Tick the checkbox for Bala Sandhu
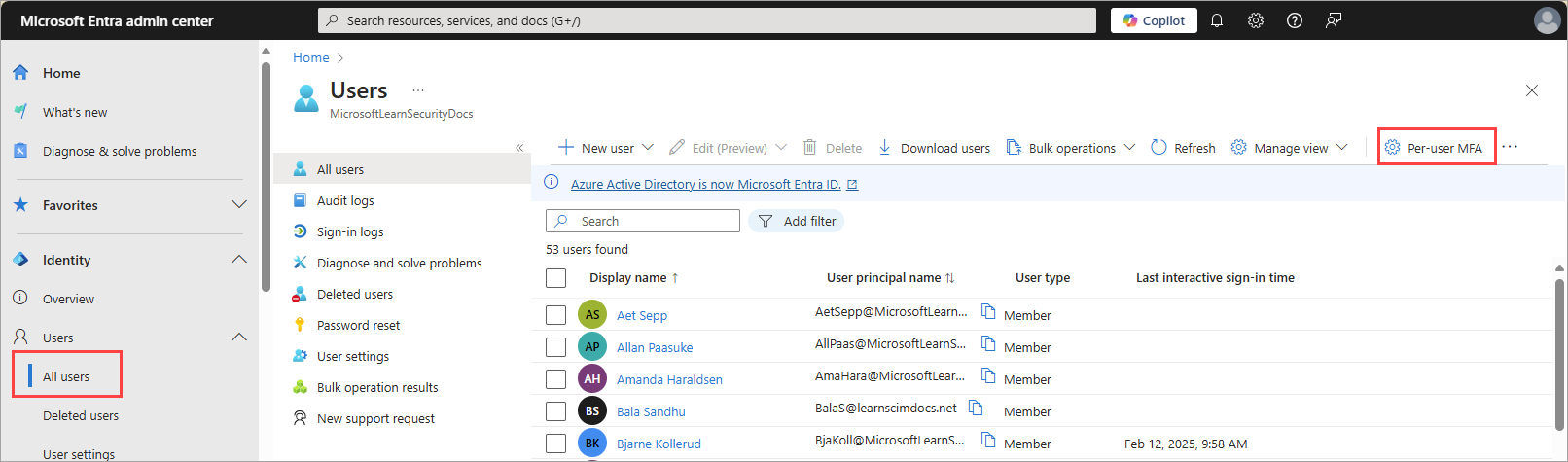This screenshot has height=462, width=1568. (555, 411)
